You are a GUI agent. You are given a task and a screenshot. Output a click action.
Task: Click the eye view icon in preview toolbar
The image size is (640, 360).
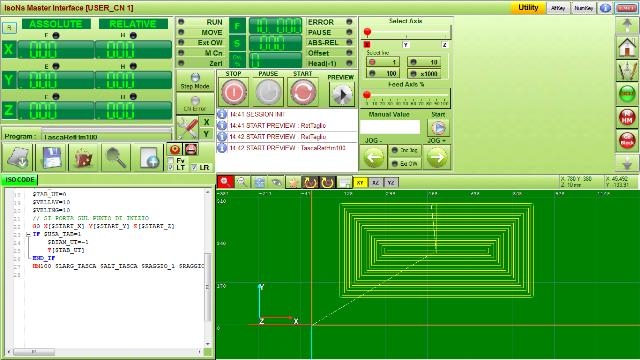point(276,182)
